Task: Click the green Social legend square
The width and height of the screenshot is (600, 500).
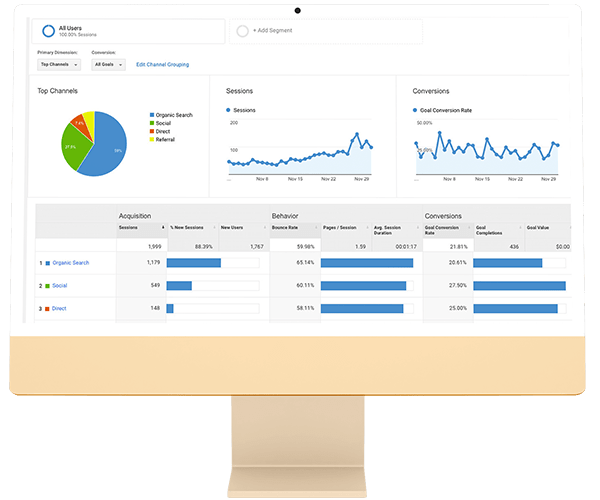Action: coord(151,123)
